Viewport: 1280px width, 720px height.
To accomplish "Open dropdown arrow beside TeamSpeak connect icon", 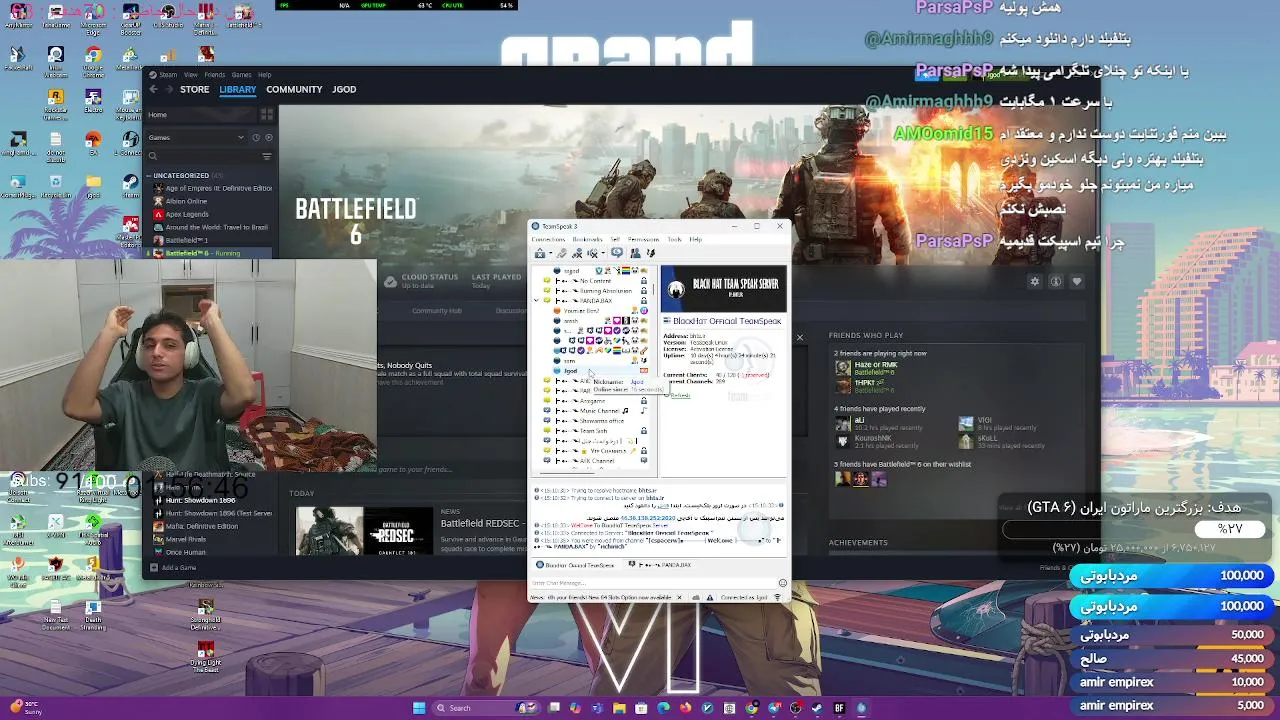I will (x=551, y=253).
